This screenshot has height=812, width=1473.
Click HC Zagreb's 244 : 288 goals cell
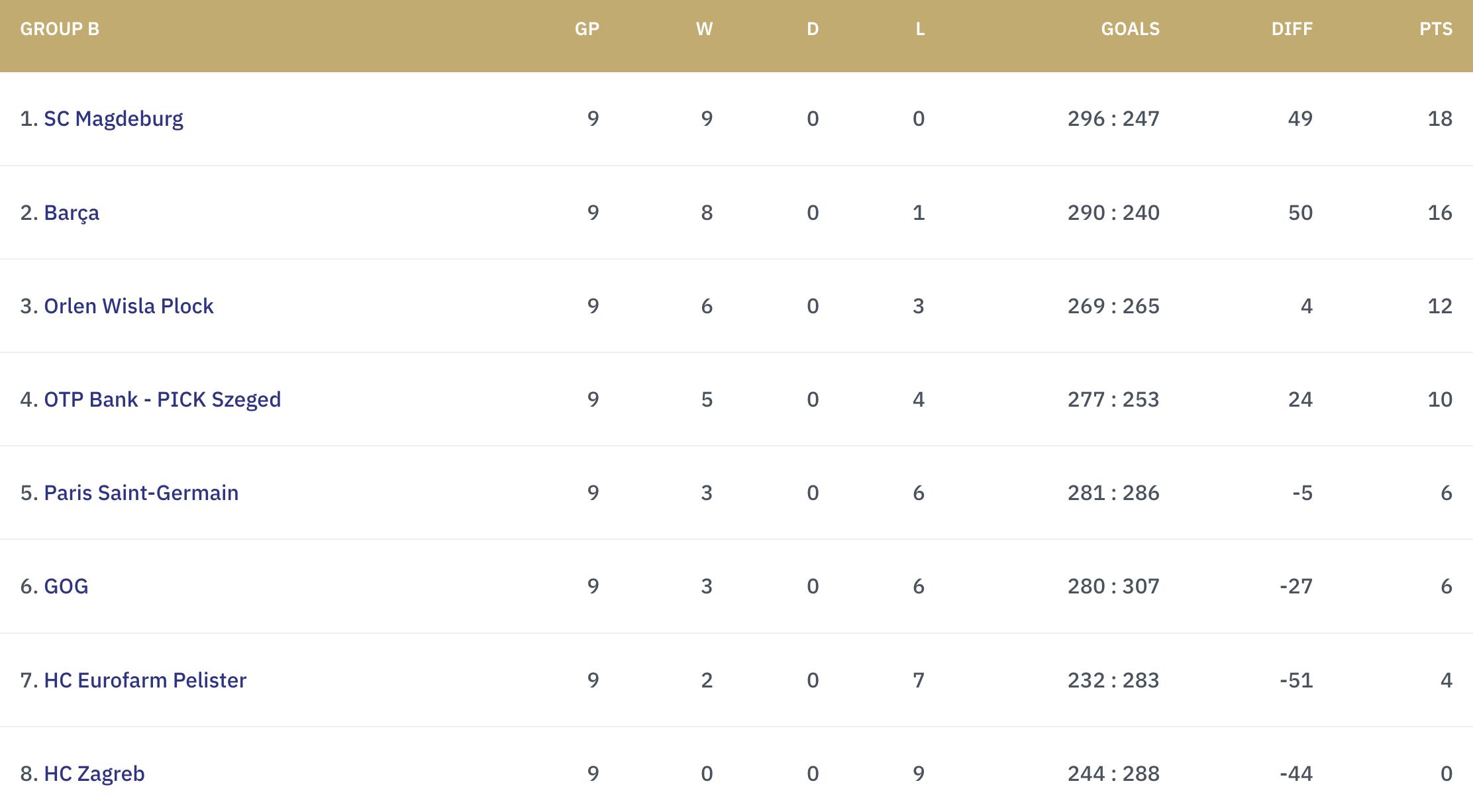pos(1113,774)
